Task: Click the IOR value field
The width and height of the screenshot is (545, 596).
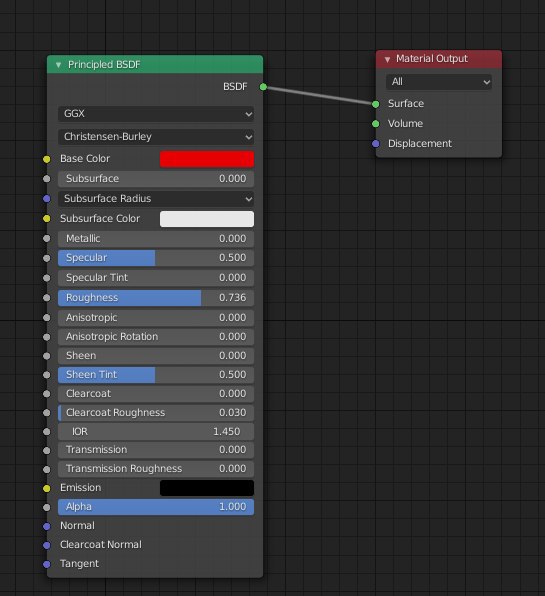Action: click(156, 432)
